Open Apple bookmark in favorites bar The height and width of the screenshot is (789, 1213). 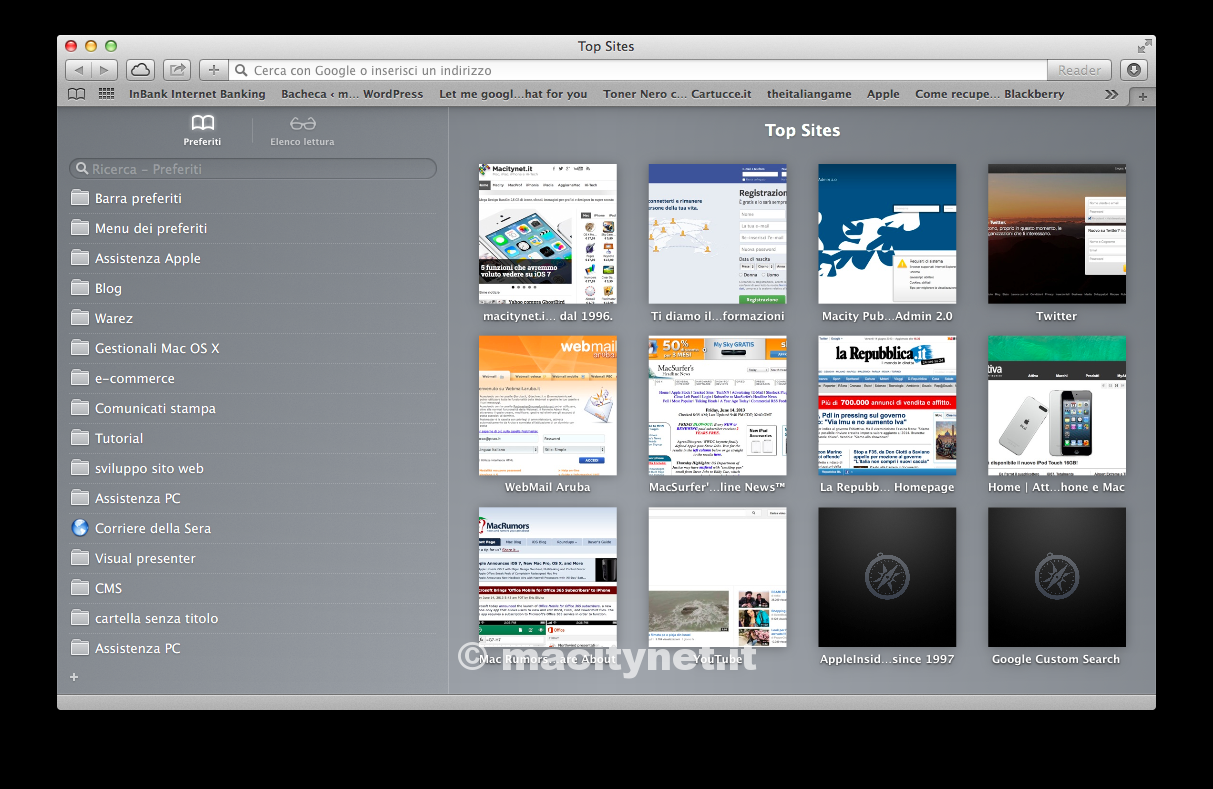click(x=883, y=94)
